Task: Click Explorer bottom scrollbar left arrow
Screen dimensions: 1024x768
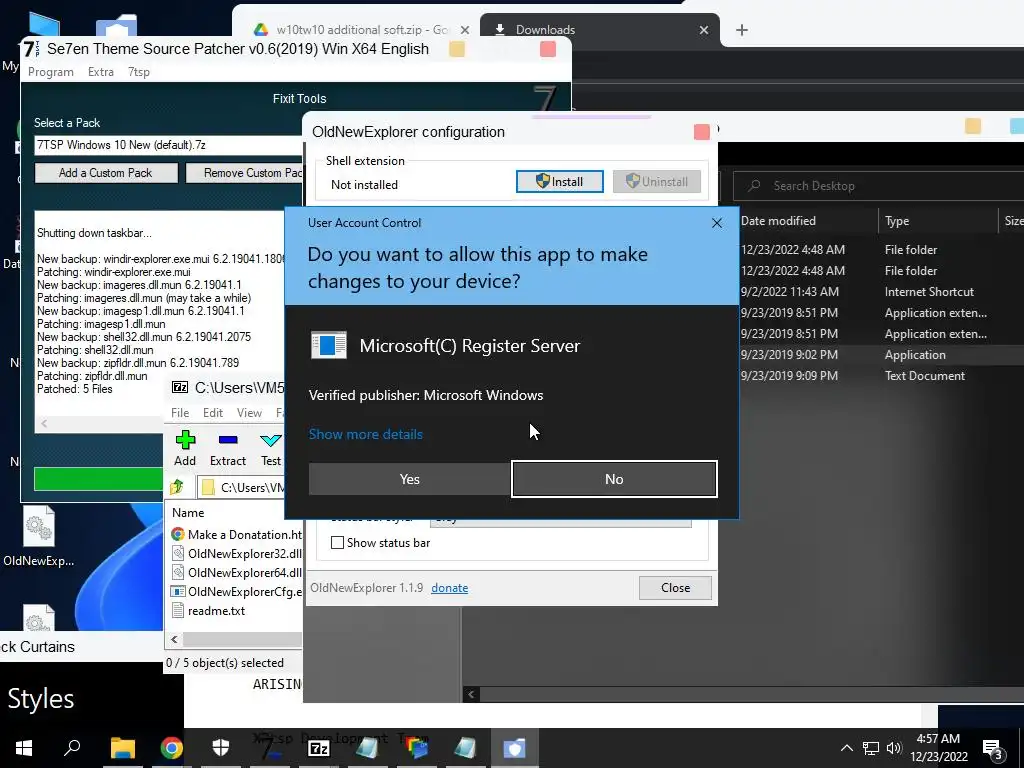Action: click(x=471, y=694)
